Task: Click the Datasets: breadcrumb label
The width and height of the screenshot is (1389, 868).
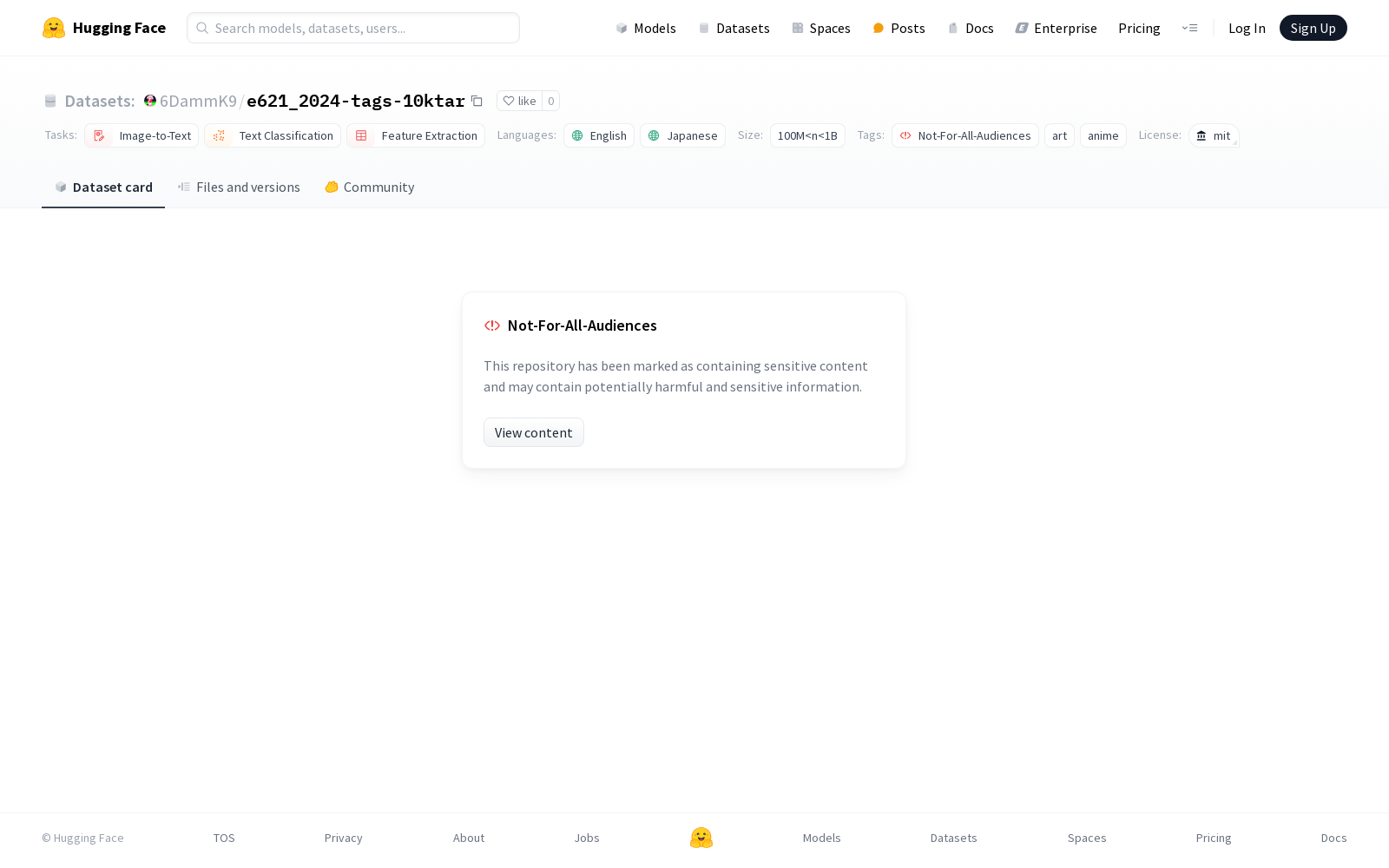Action: 100,101
